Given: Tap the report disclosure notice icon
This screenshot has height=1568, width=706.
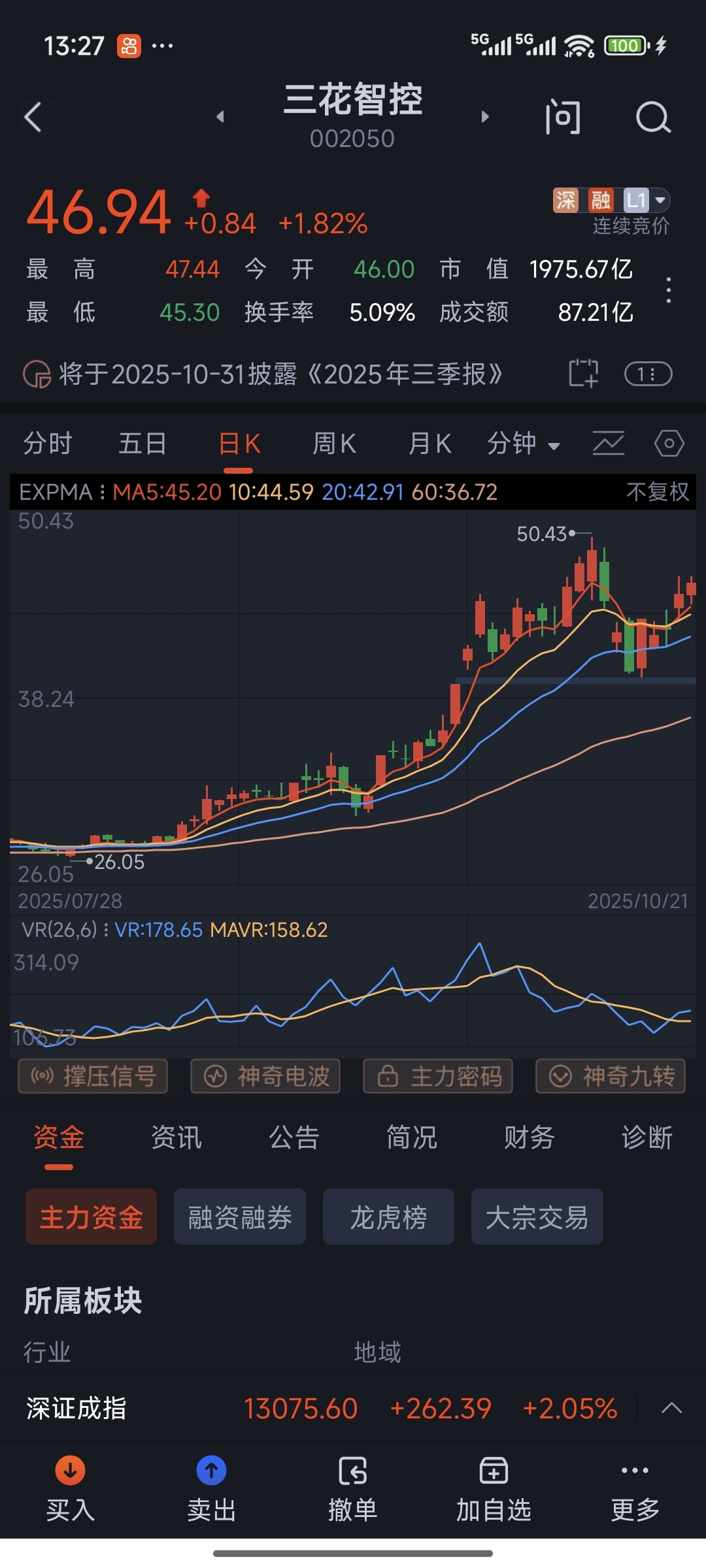Looking at the screenshot, I should [37, 374].
